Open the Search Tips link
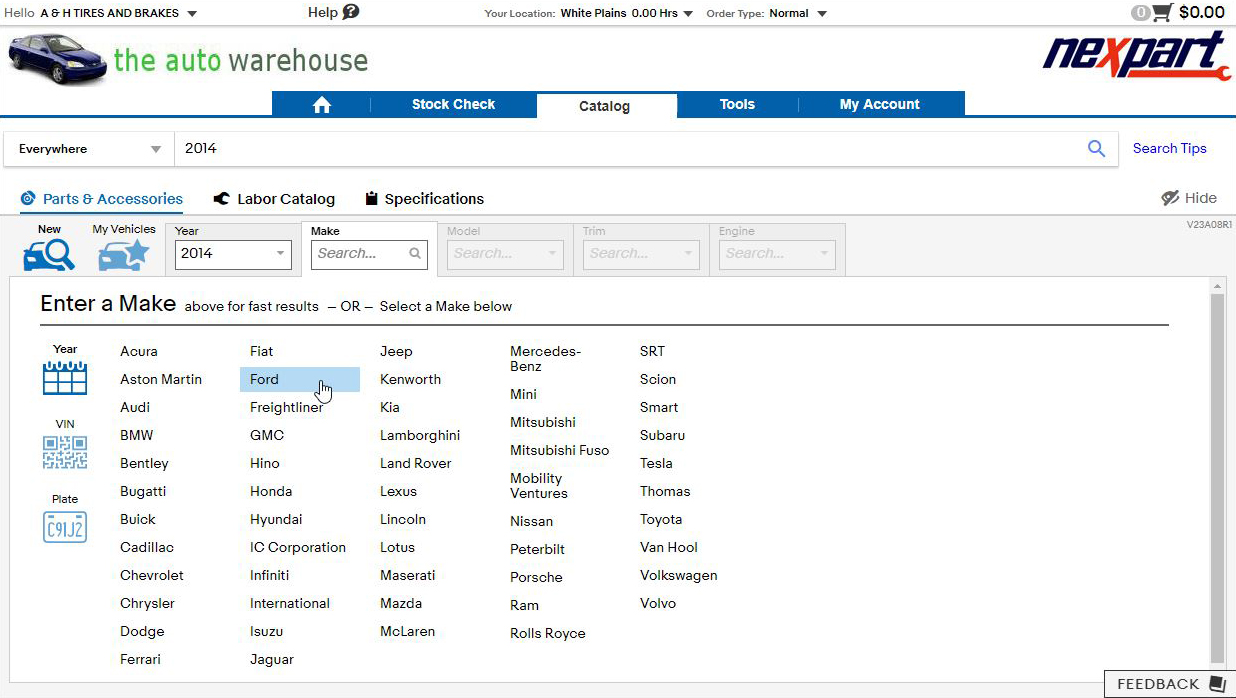 [x=1169, y=149]
